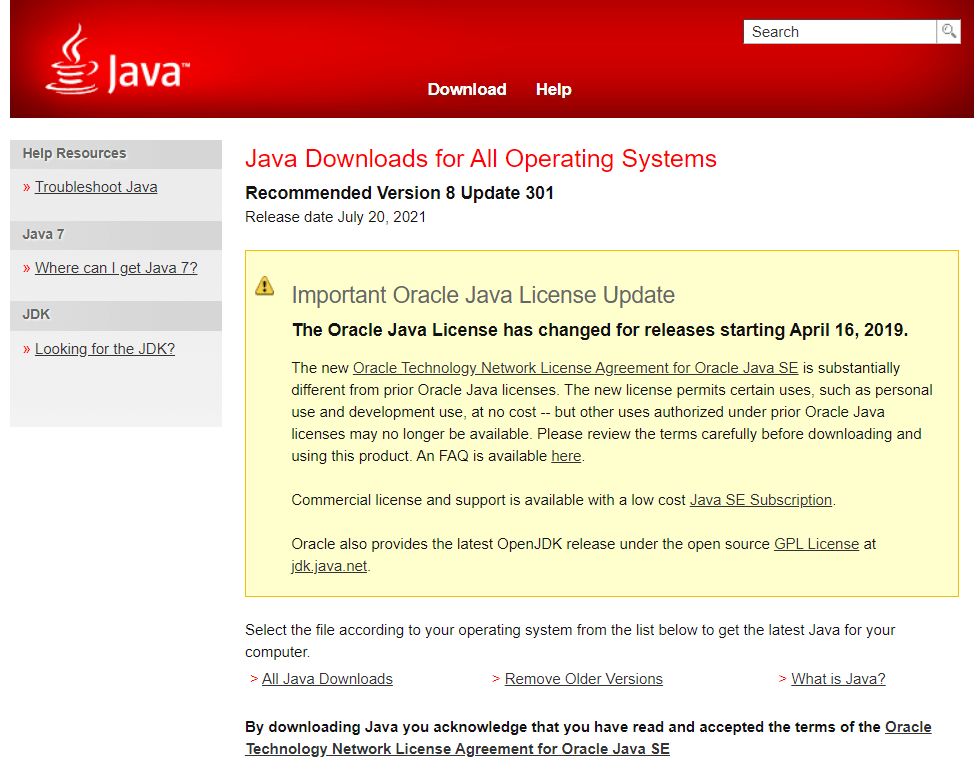Click the search magnifier icon
The height and width of the screenshot is (784, 974).
[948, 31]
